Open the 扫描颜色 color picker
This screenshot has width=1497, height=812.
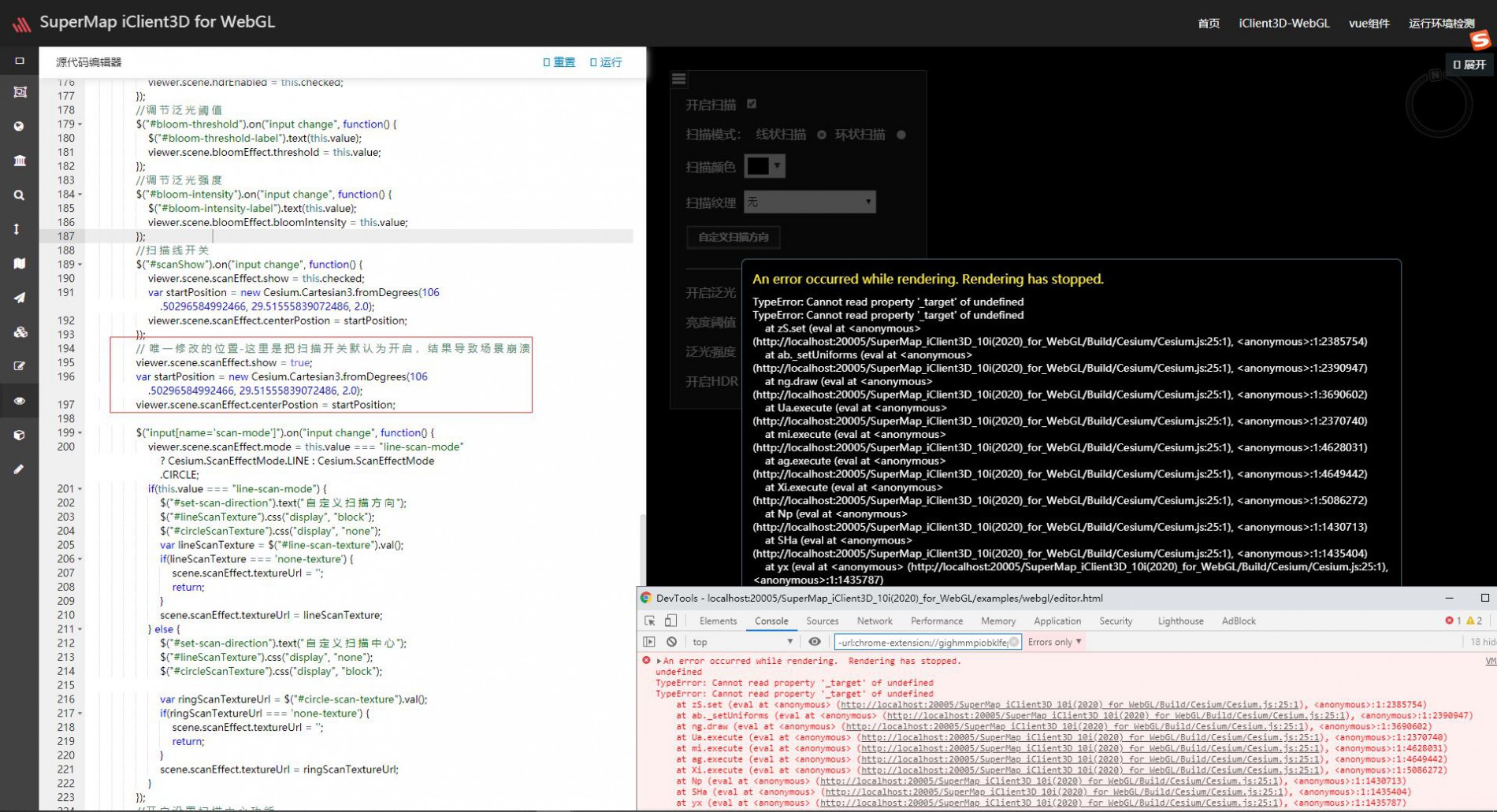[764, 166]
